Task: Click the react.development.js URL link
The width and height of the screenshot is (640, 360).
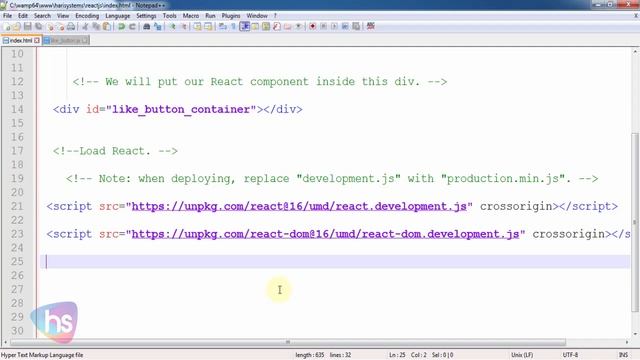Action: [299, 207]
